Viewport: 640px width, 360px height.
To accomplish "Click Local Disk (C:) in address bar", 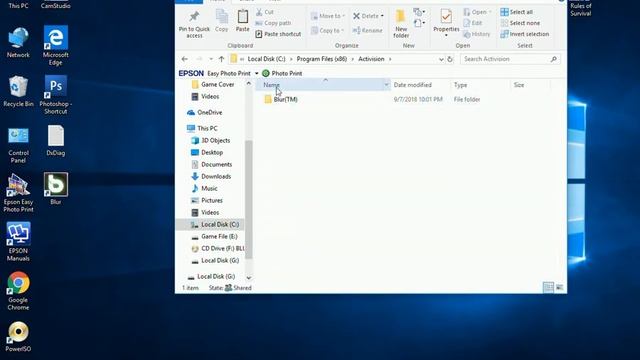I will pos(267,59).
